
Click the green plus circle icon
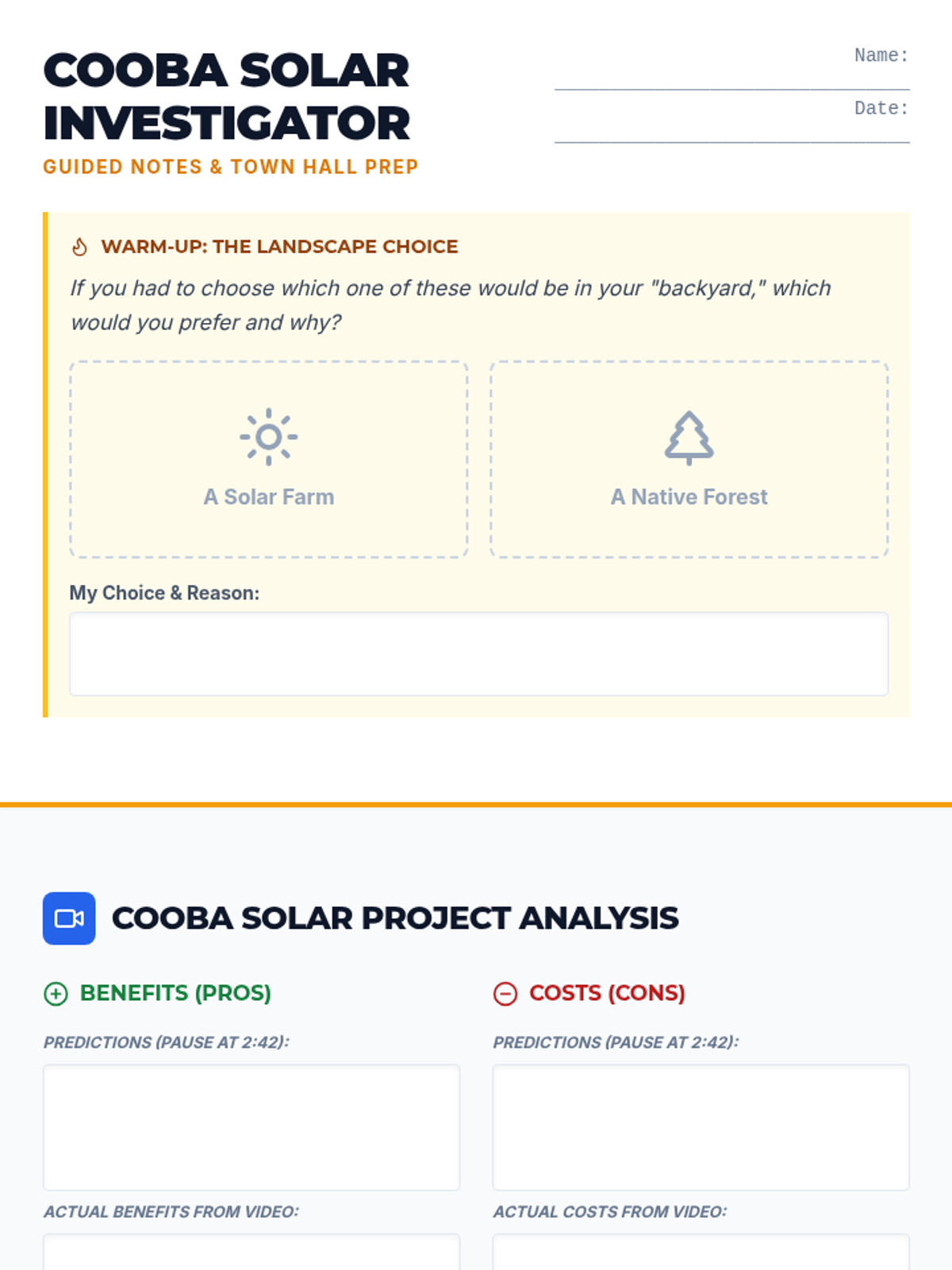(x=56, y=994)
